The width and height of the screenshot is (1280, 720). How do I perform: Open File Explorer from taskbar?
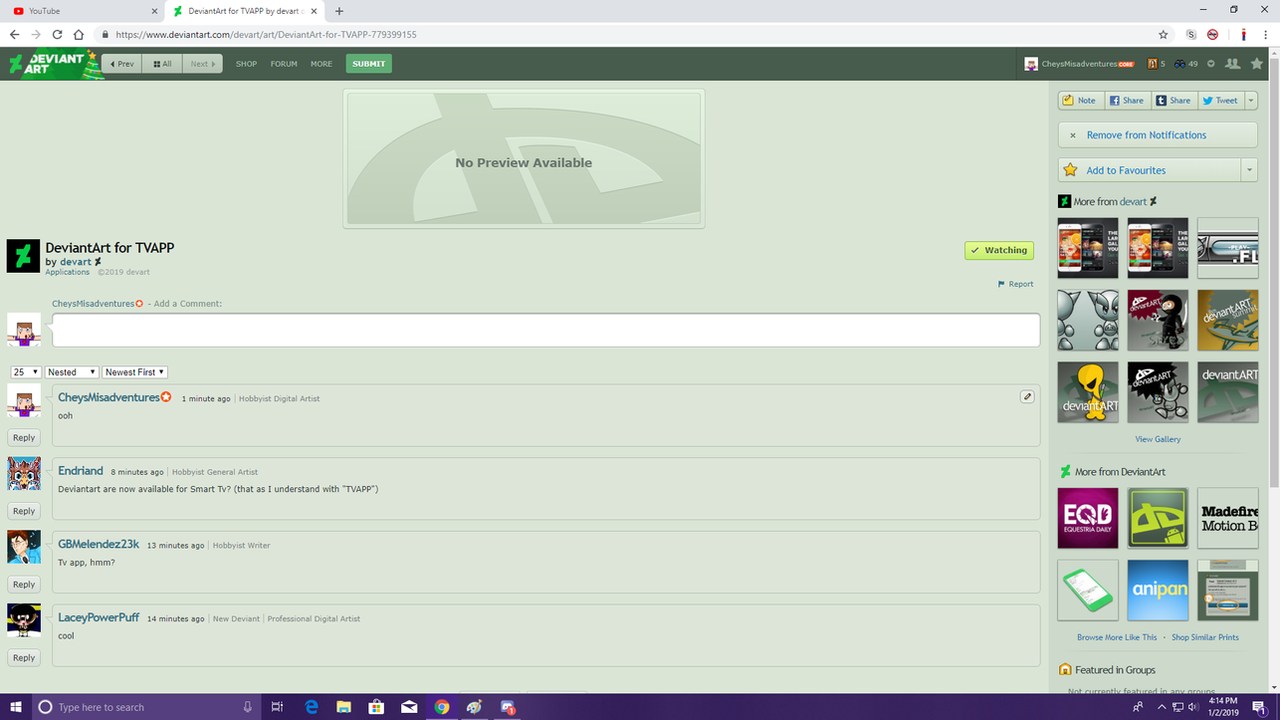344,707
